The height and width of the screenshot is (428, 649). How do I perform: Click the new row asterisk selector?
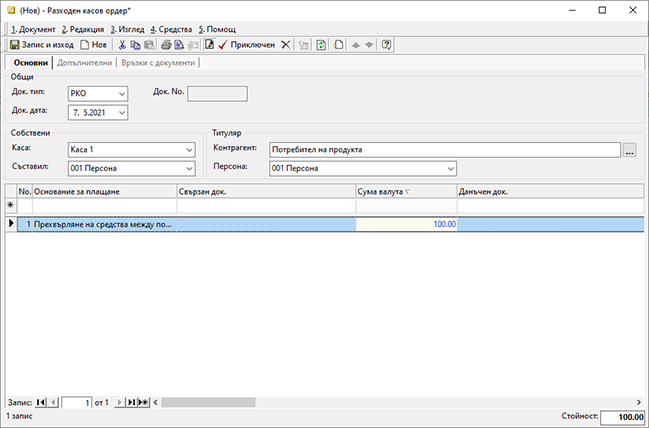click(11, 205)
